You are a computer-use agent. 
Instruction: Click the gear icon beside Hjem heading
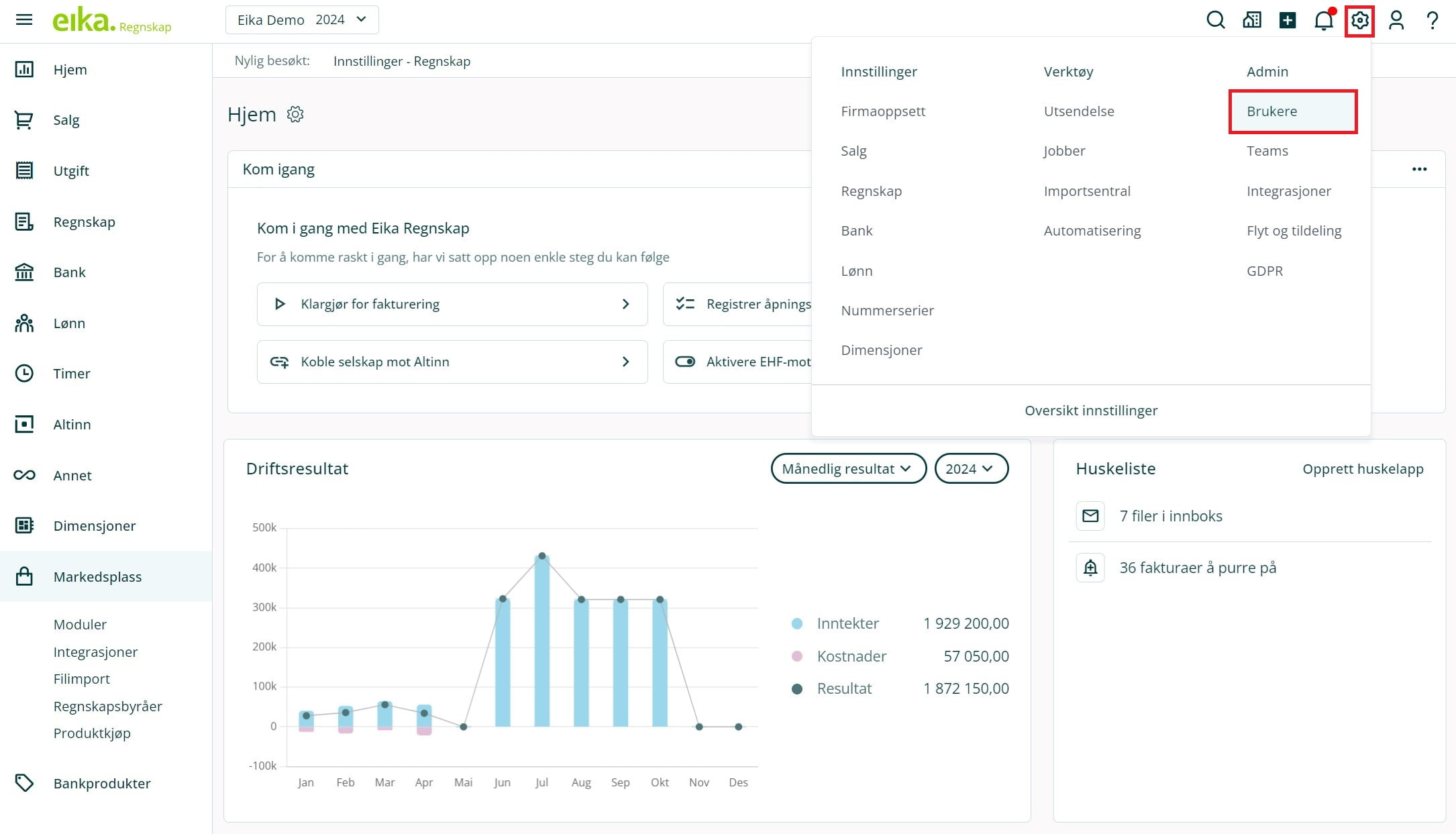(295, 114)
